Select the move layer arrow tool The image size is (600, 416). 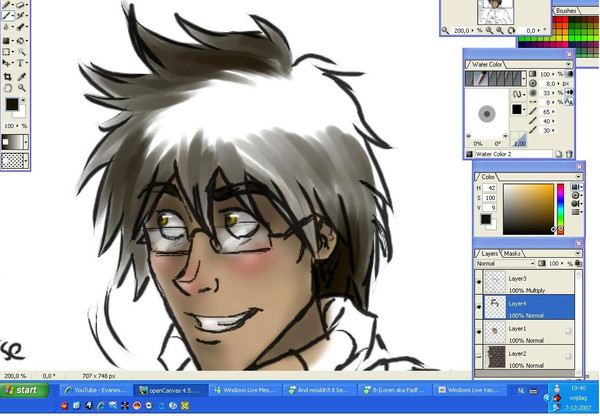[7, 63]
